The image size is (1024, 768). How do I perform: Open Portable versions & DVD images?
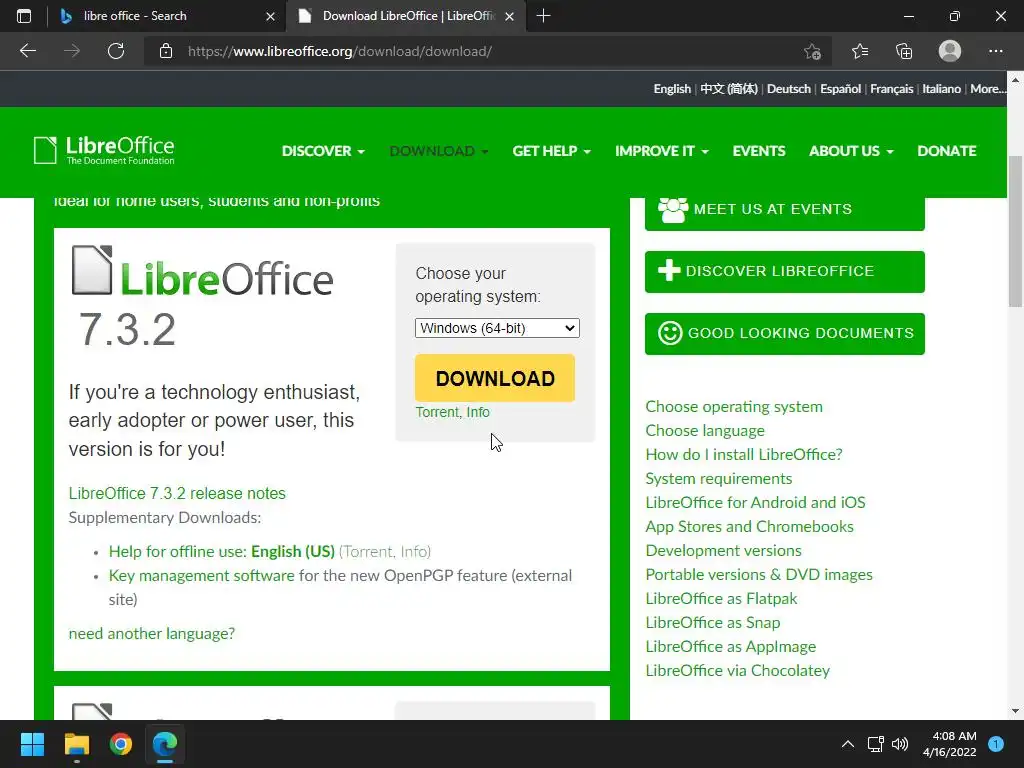point(759,575)
